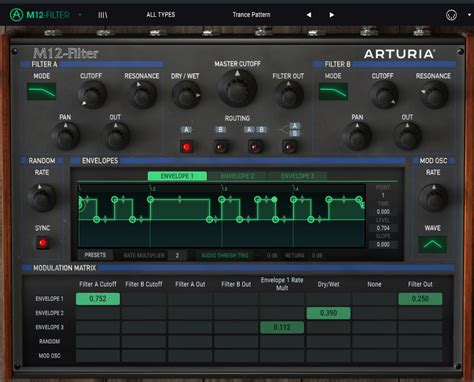
Task: Change the Filter A Out destination header
Action: tap(190, 284)
